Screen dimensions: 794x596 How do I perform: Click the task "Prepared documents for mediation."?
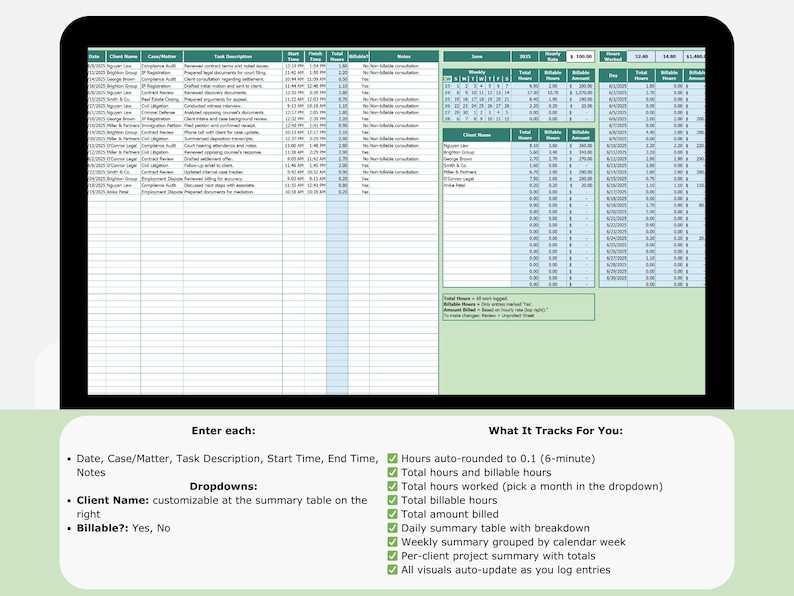tap(233, 192)
